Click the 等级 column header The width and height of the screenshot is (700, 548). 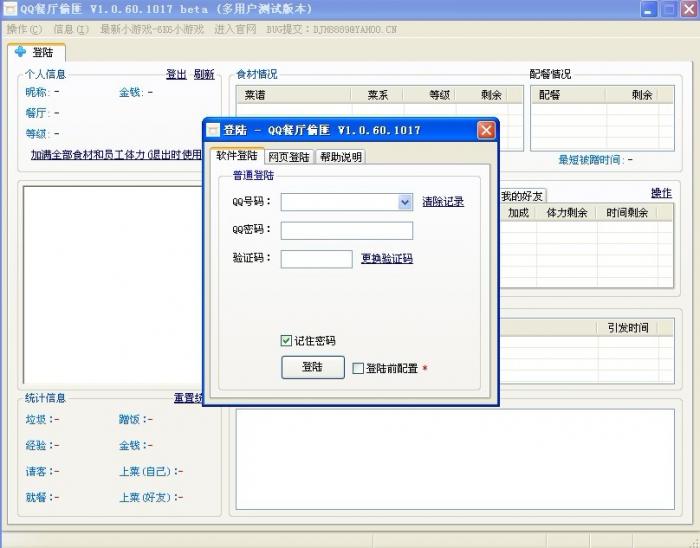pos(429,95)
